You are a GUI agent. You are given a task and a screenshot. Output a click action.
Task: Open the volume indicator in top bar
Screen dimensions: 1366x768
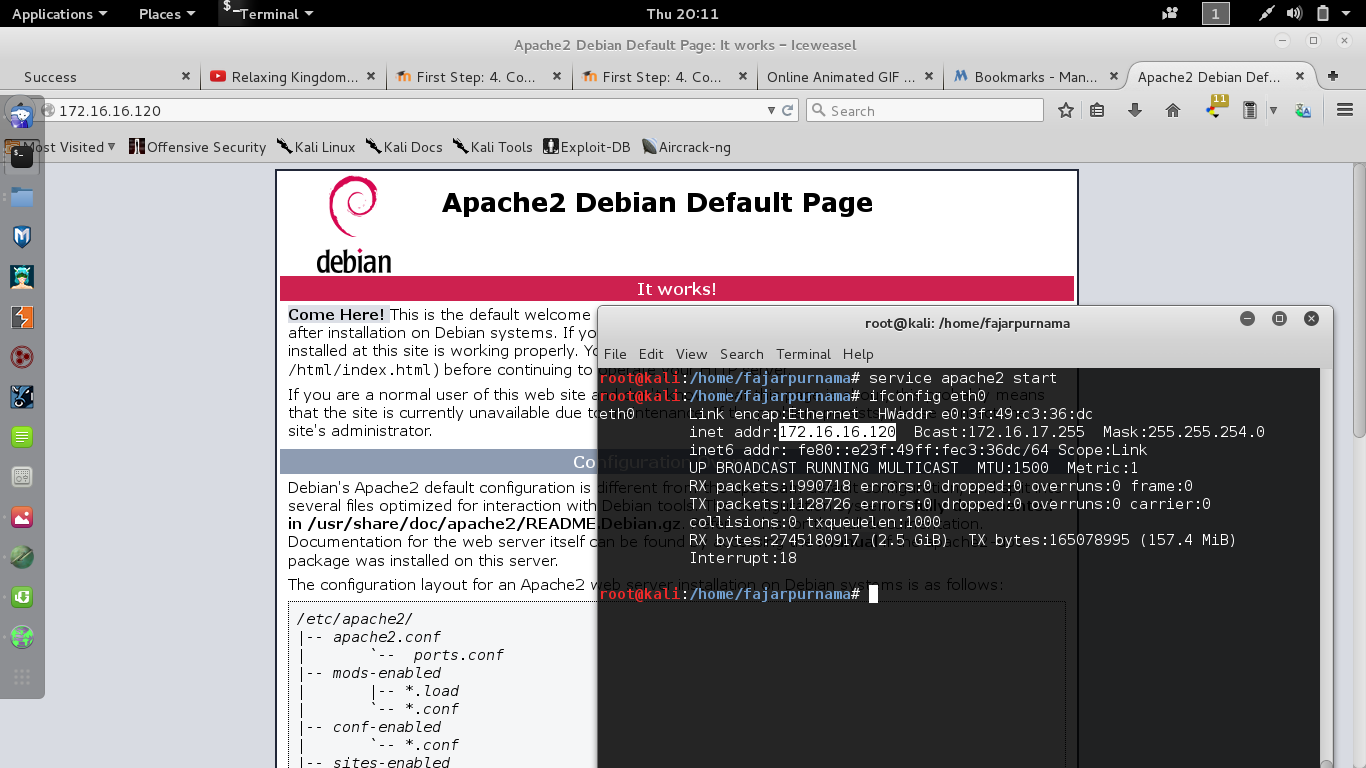coord(1295,14)
